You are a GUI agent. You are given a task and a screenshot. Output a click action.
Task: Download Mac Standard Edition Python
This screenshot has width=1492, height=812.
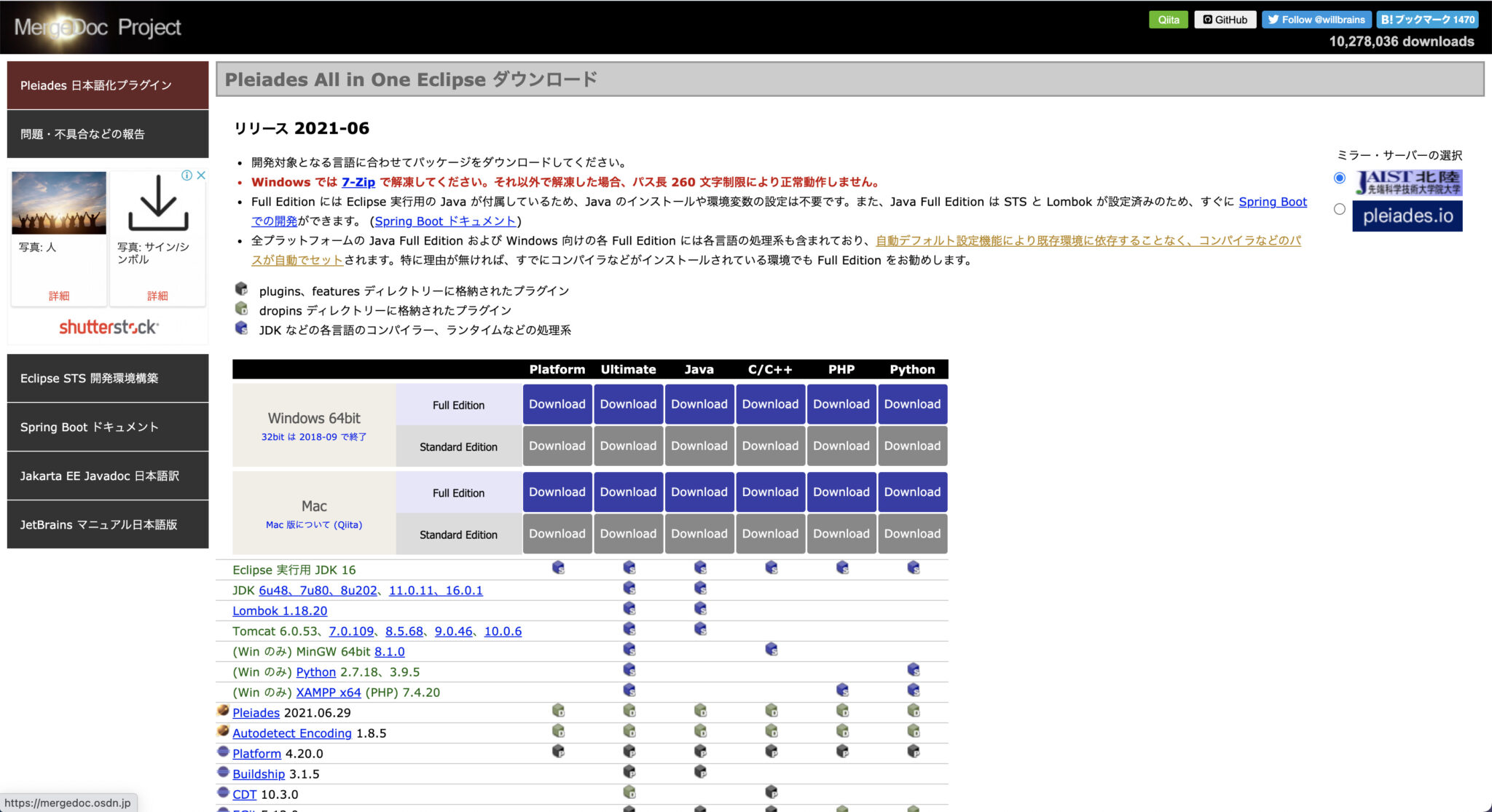(912, 534)
